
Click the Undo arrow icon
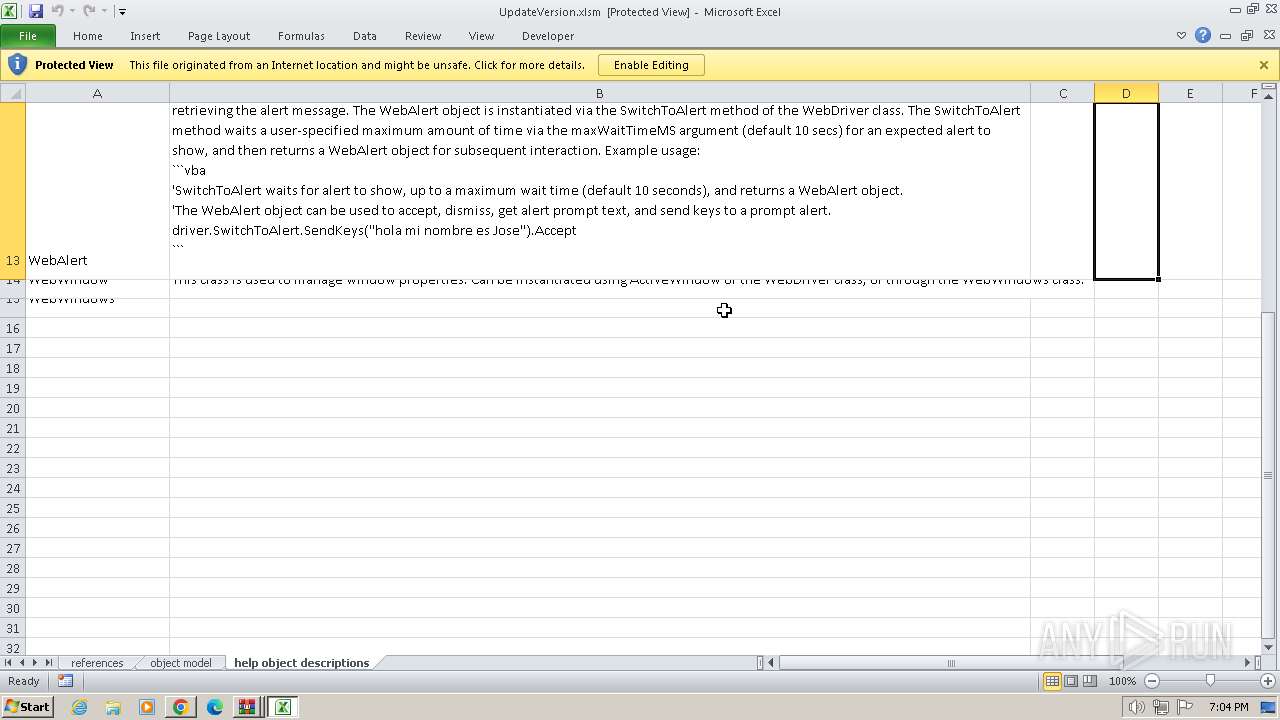click(57, 11)
